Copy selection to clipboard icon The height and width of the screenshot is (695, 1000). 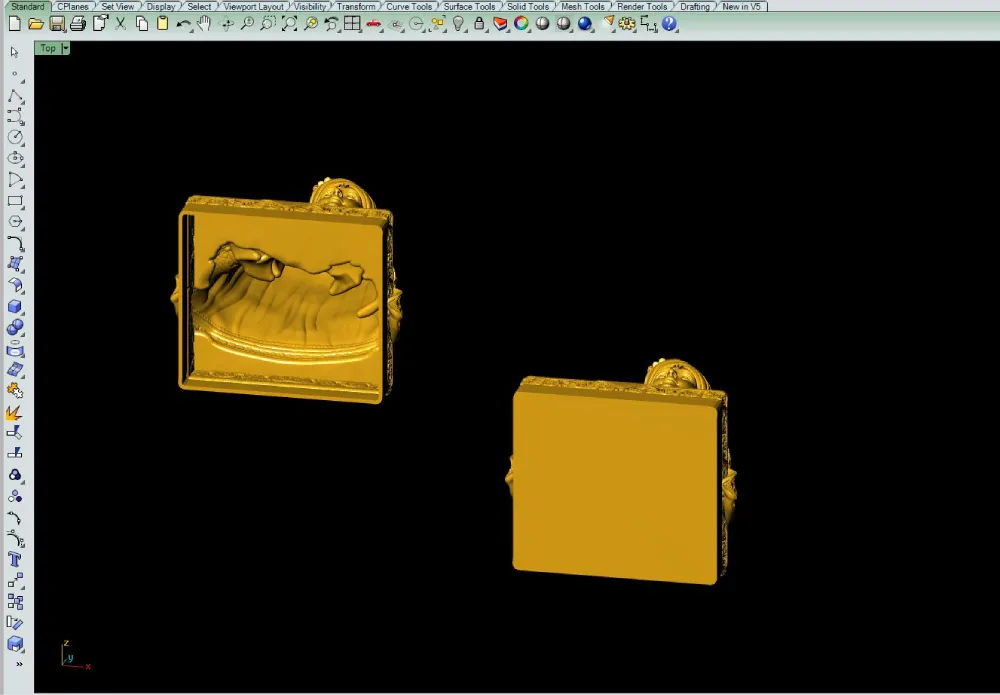coord(142,24)
